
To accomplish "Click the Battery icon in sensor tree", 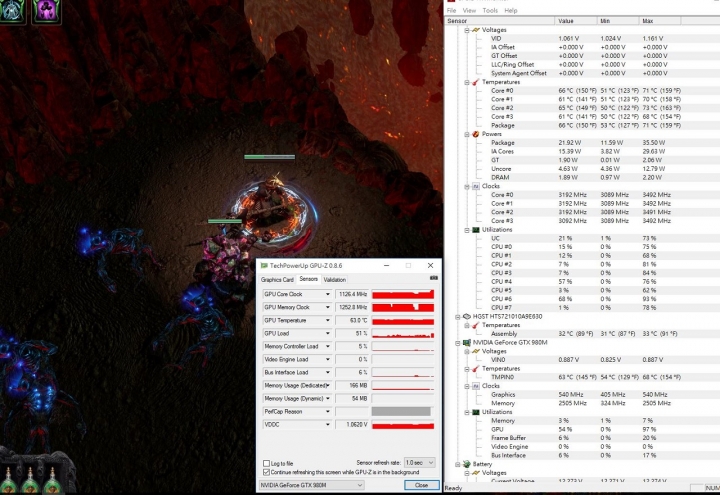I will tap(467, 464).
